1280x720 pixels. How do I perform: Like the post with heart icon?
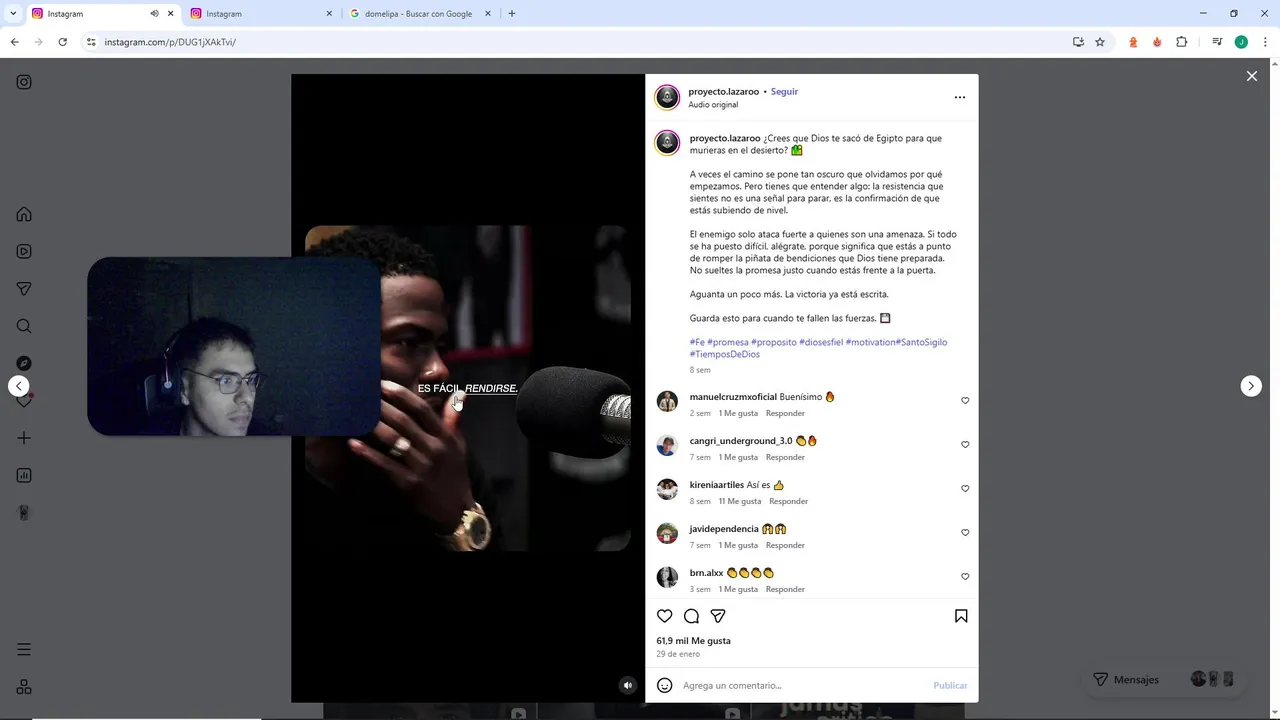(665, 616)
